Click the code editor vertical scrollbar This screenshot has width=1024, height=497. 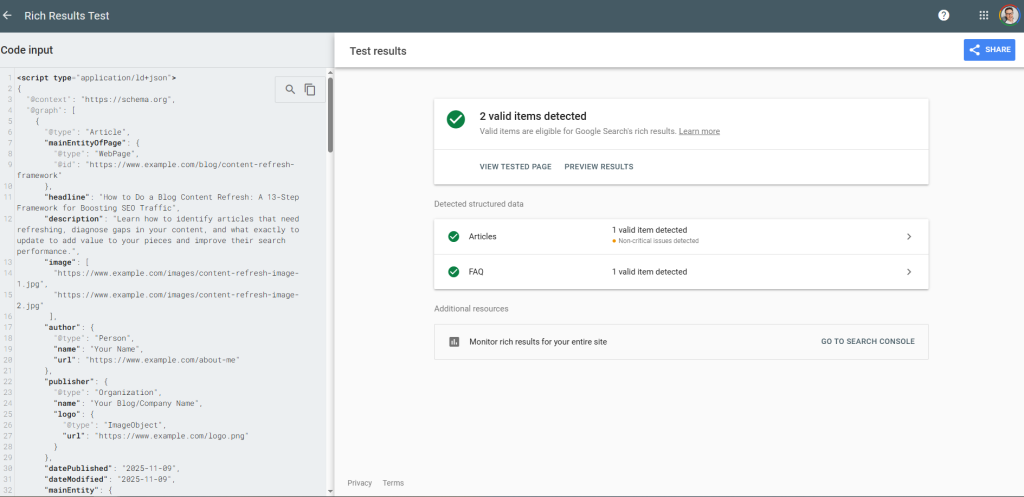pyautogui.click(x=330, y=115)
